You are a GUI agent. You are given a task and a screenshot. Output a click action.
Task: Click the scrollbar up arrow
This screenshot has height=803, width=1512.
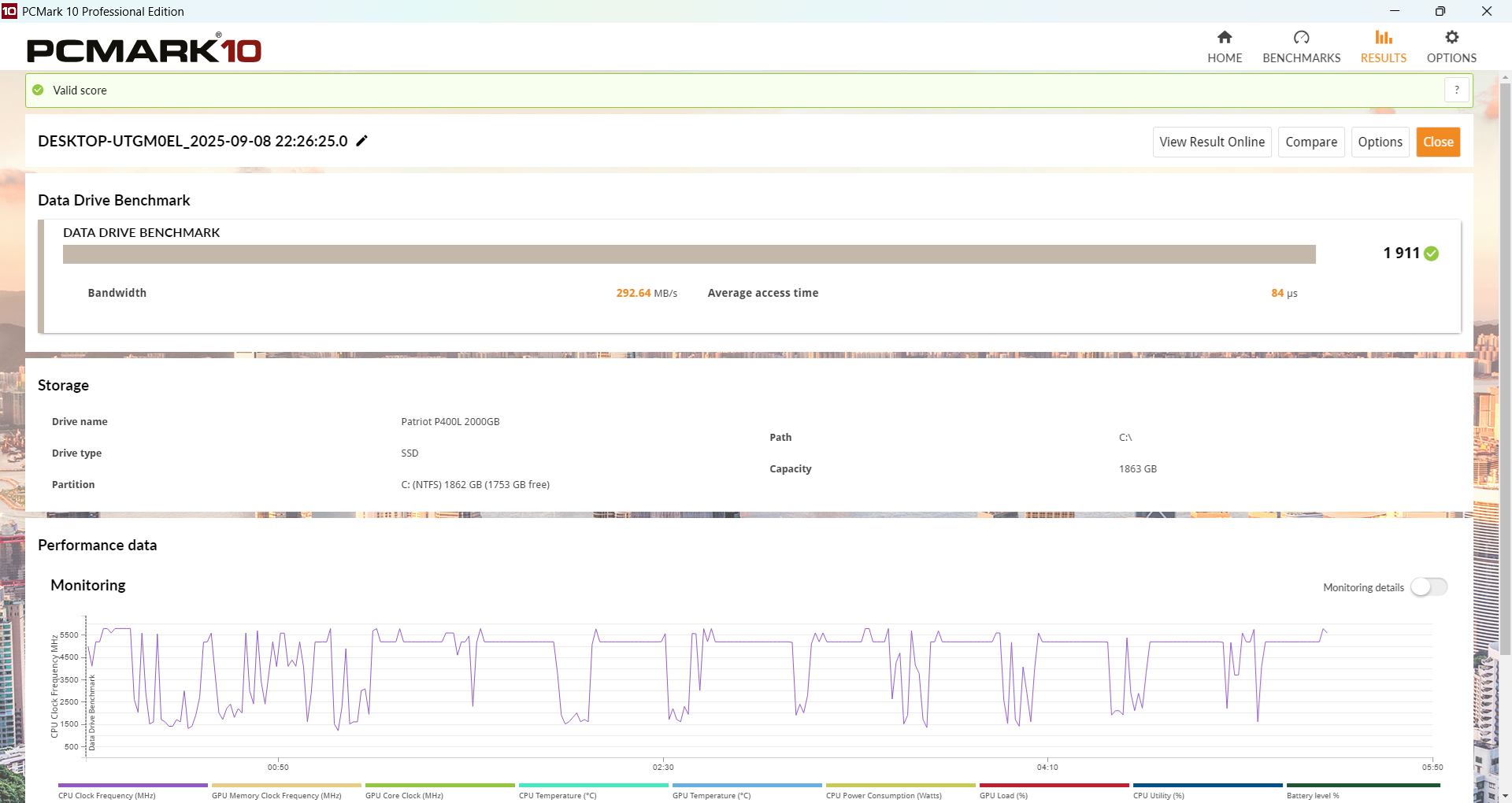pyautogui.click(x=1505, y=78)
